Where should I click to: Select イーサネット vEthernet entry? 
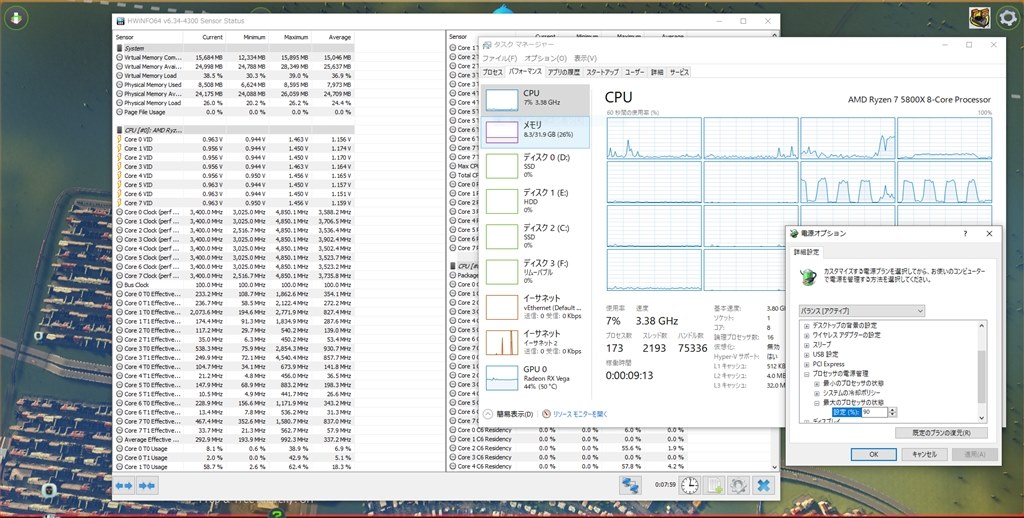536,307
